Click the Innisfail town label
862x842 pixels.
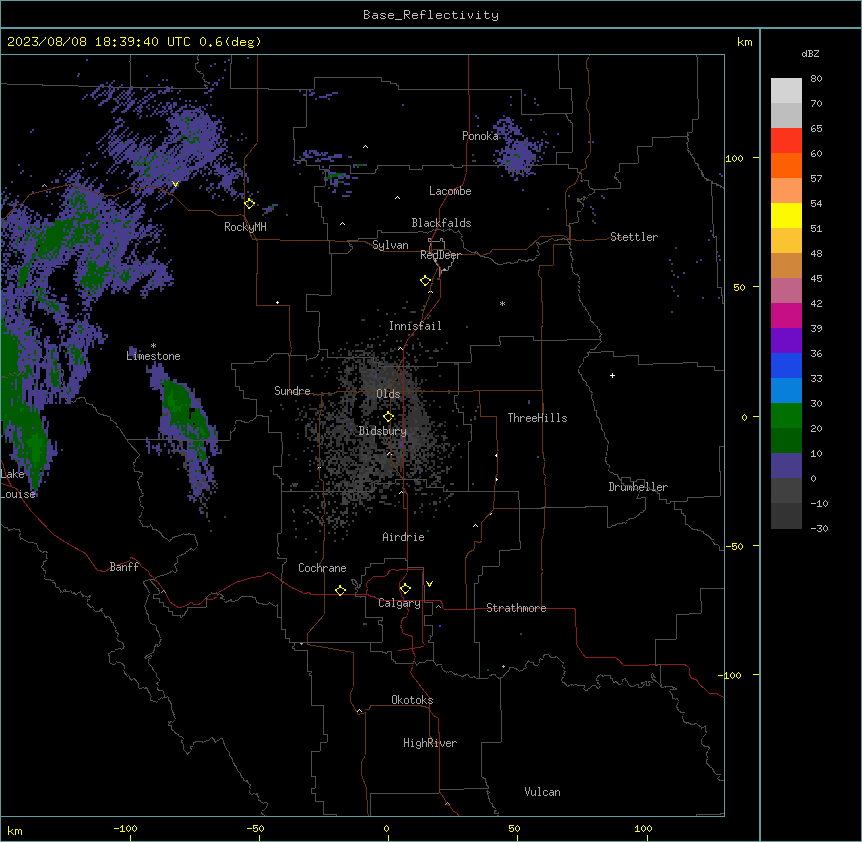(415, 326)
